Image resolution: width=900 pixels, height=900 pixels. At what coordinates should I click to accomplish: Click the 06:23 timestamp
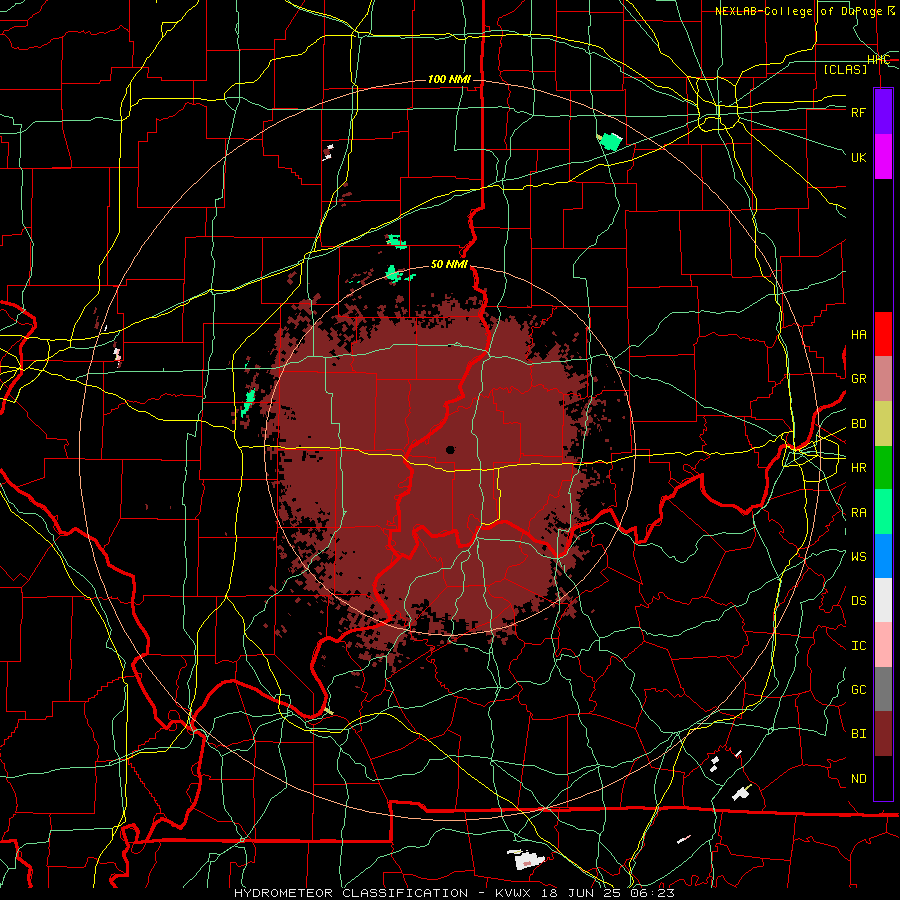click(x=651, y=893)
